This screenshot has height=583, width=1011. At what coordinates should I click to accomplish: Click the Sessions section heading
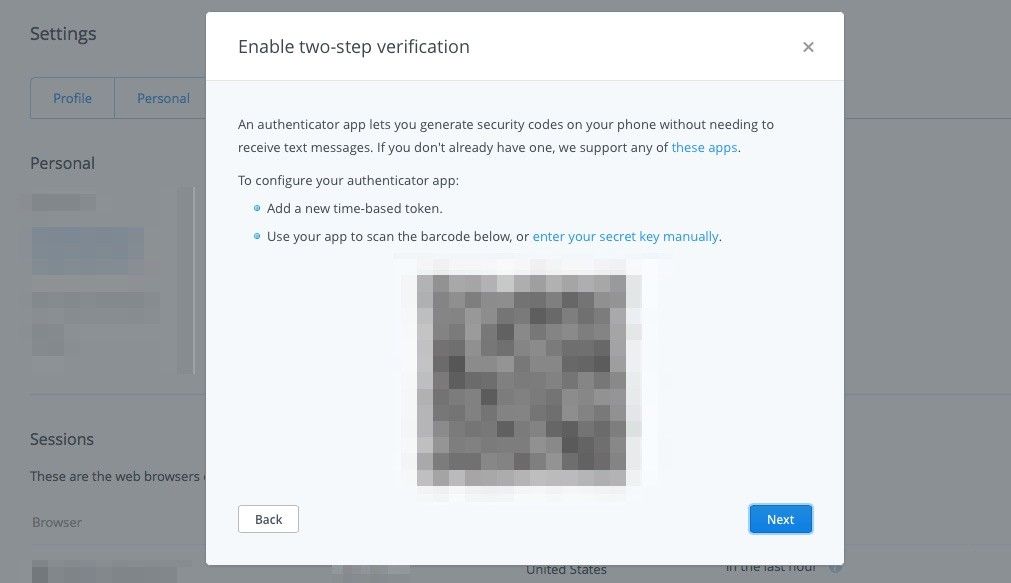tap(62, 439)
